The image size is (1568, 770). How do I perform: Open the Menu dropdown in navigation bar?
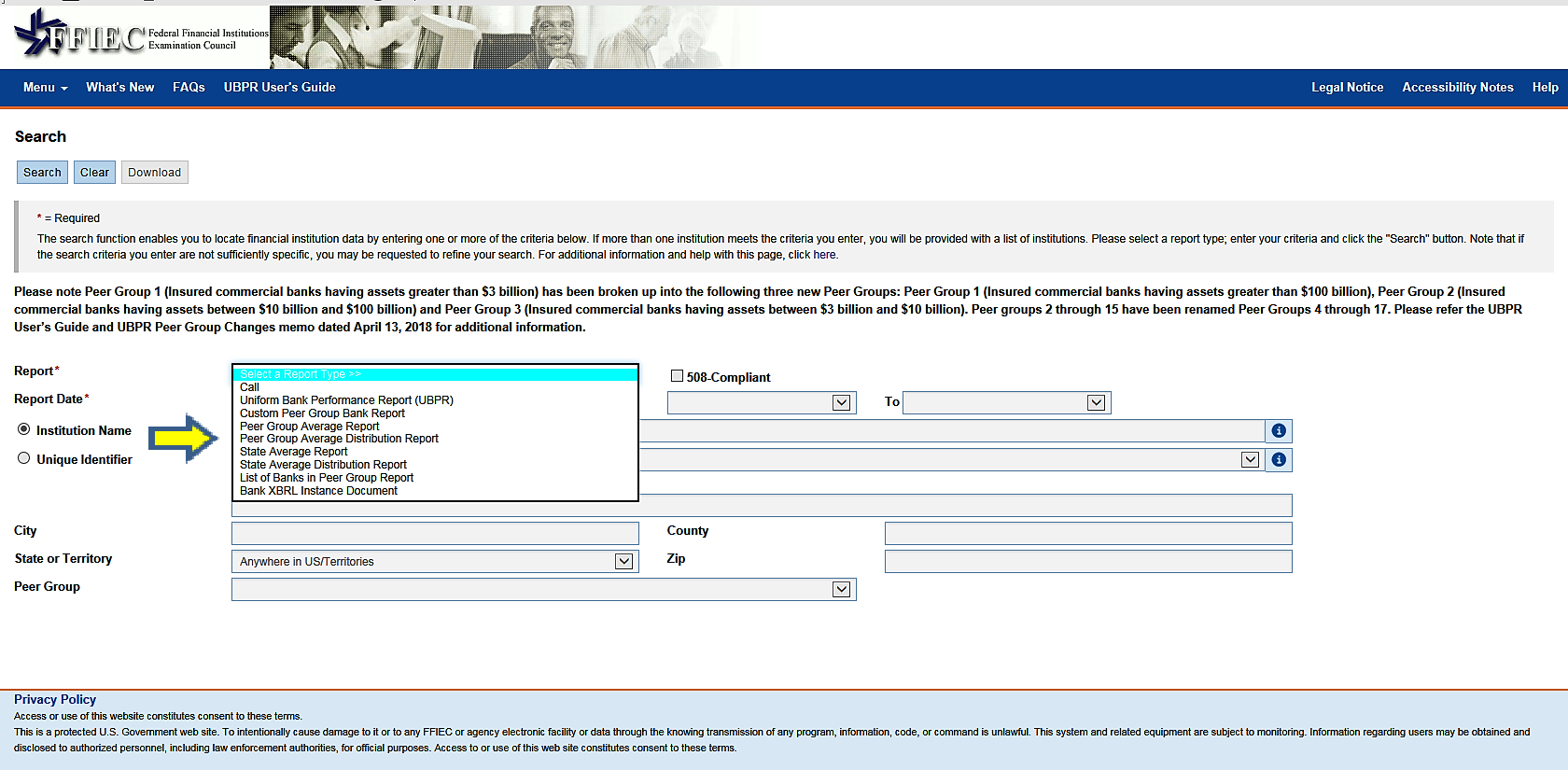[46, 87]
